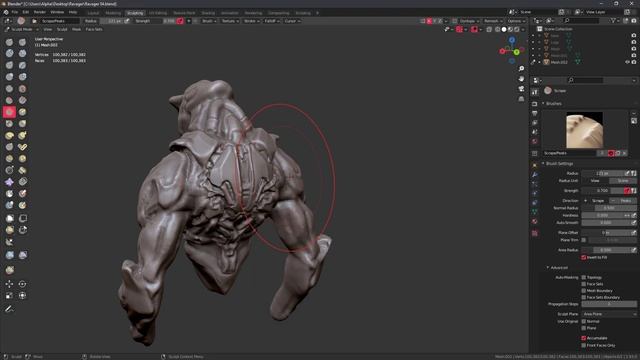This screenshot has width=640, height=360.
Task: Open the File menu
Action: 15,12
